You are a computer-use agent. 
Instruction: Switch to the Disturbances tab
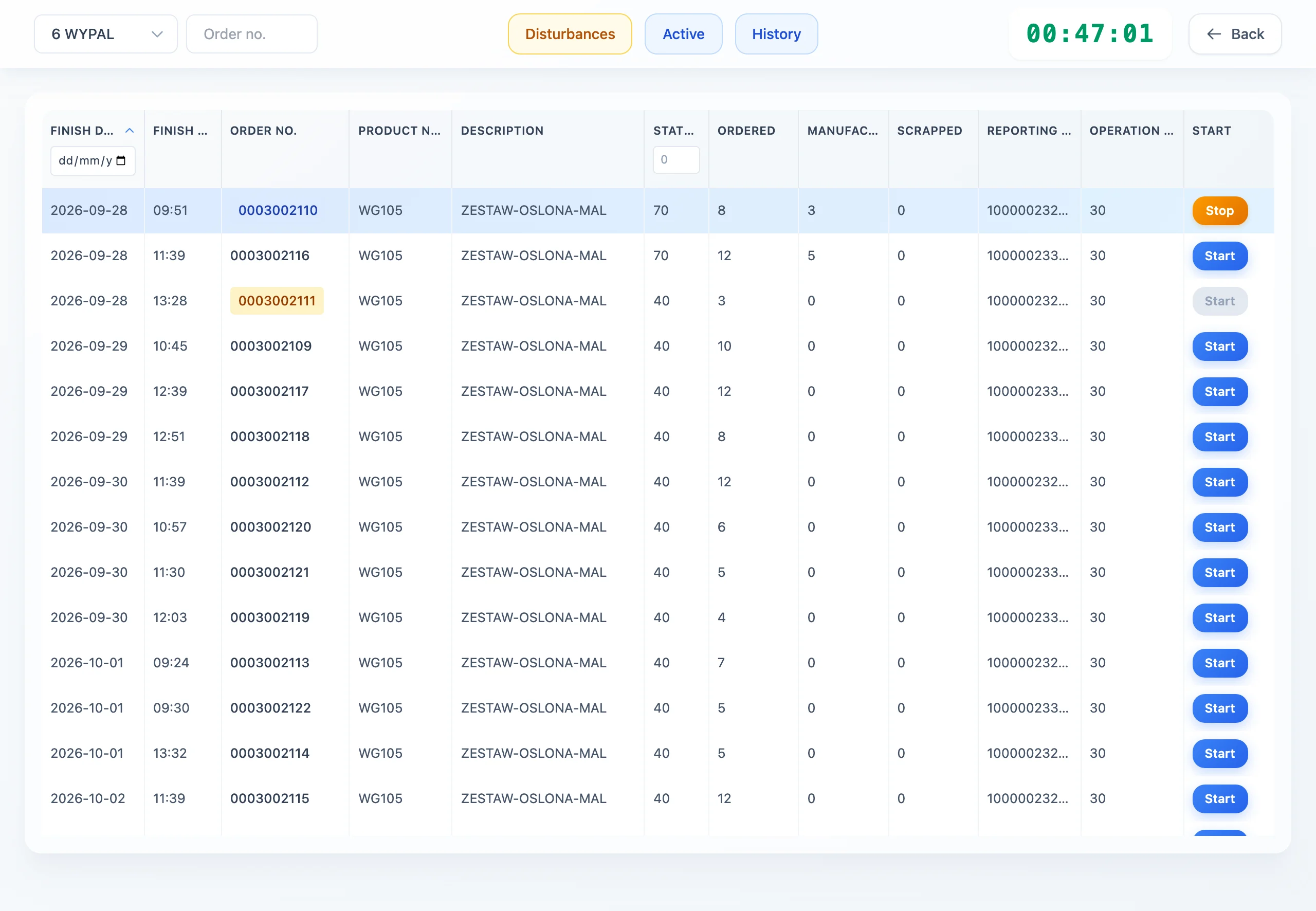click(570, 34)
